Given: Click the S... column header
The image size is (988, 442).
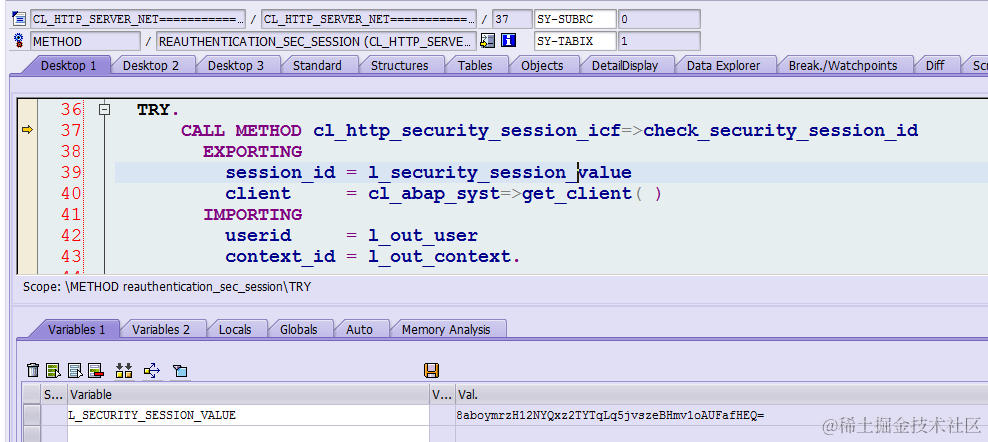Looking at the screenshot, I should click(x=54, y=395).
